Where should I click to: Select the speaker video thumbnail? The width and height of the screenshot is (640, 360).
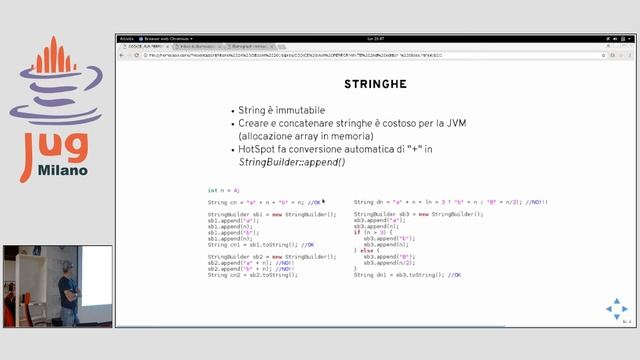coord(58,286)
